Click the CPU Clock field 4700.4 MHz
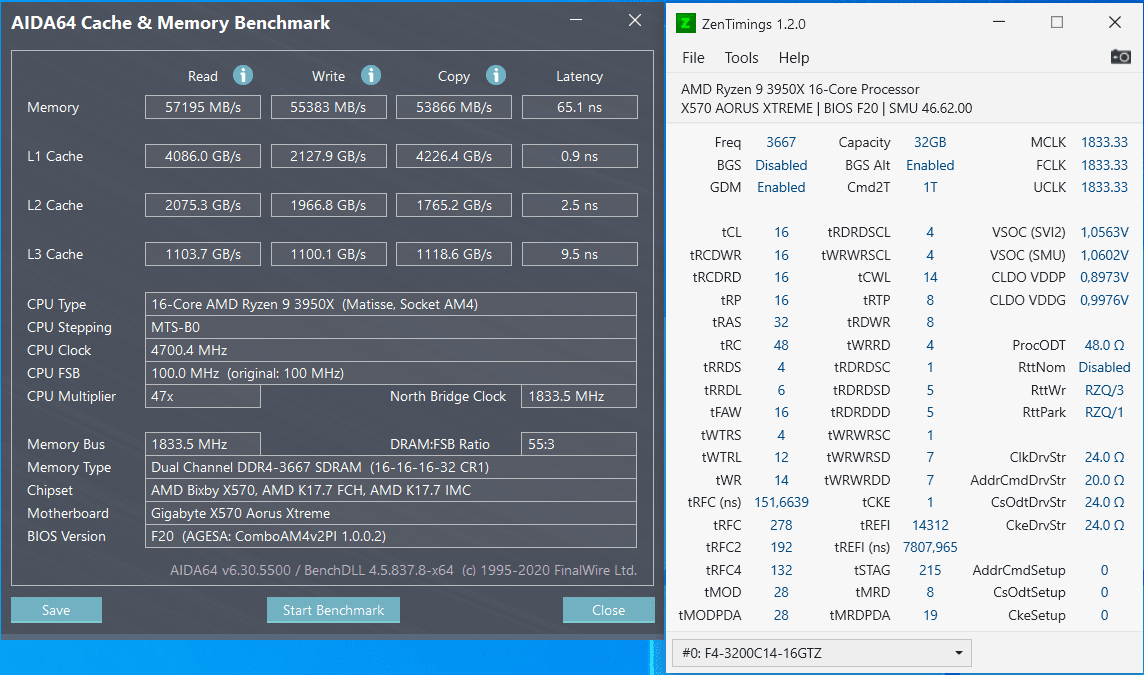The width and height of the screenshot is (1144, 675). tap(390, 350)
